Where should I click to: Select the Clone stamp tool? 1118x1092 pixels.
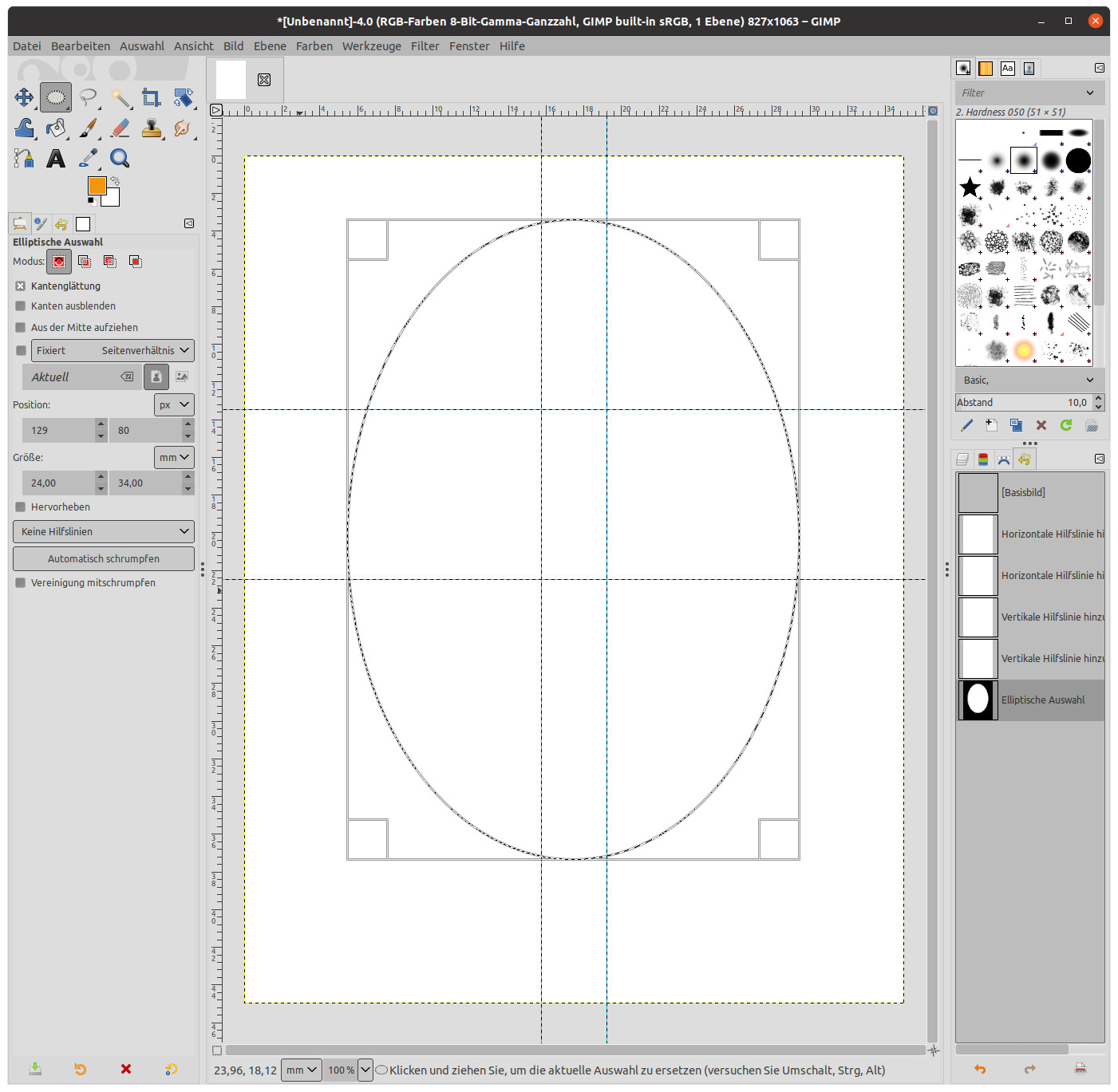[x=152, y=128]
